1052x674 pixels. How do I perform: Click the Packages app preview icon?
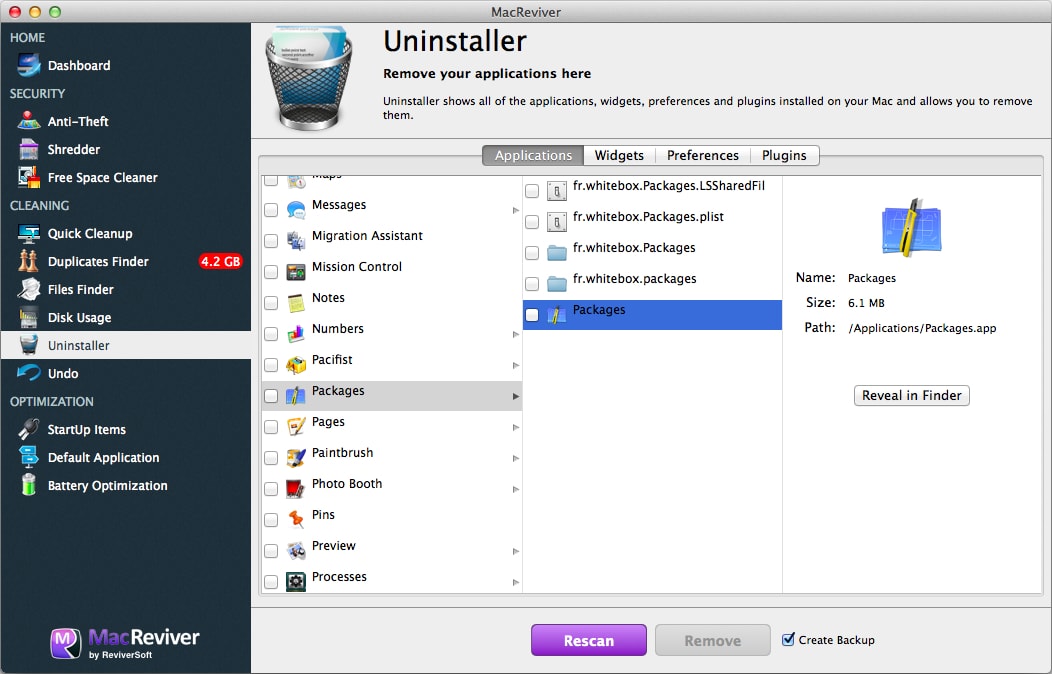pyautogui.click(x=912, y=227)
